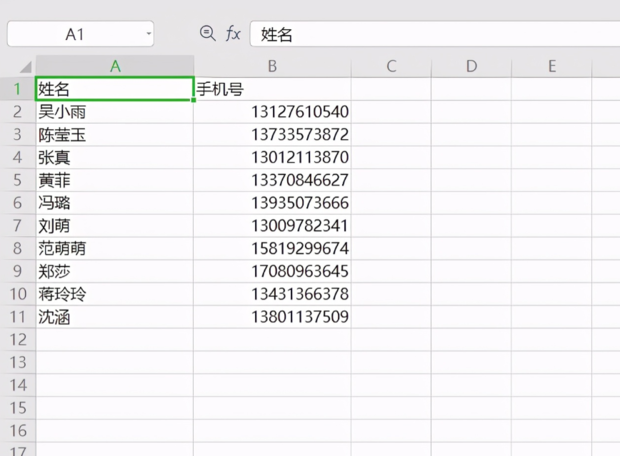The height and width of the screenshot is (456, 620).
Task: Open the insert function fx button
Action: click(233, 34)
